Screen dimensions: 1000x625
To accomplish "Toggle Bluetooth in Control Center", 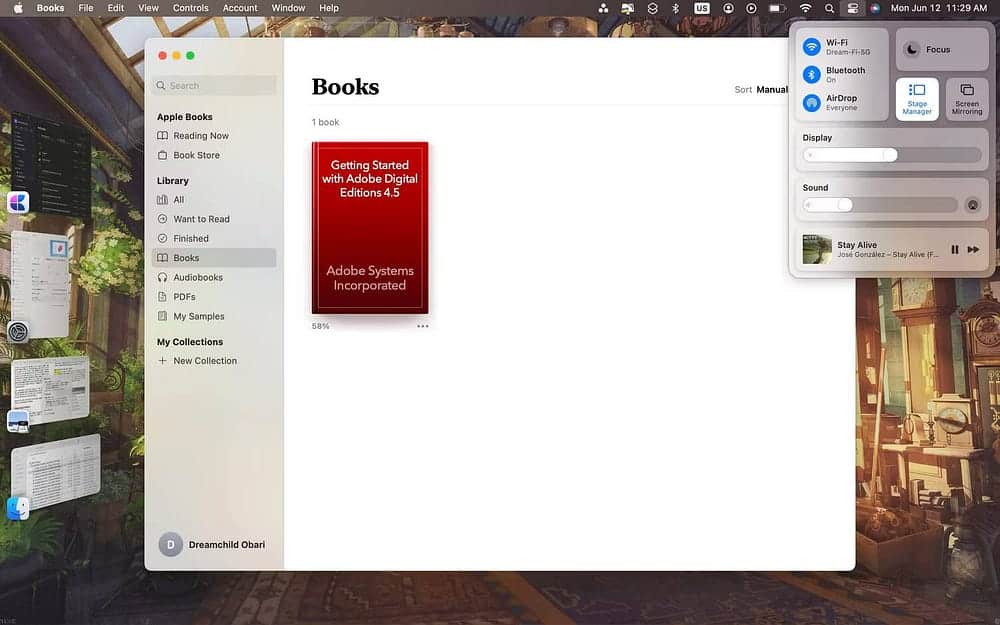I will 812,74.
